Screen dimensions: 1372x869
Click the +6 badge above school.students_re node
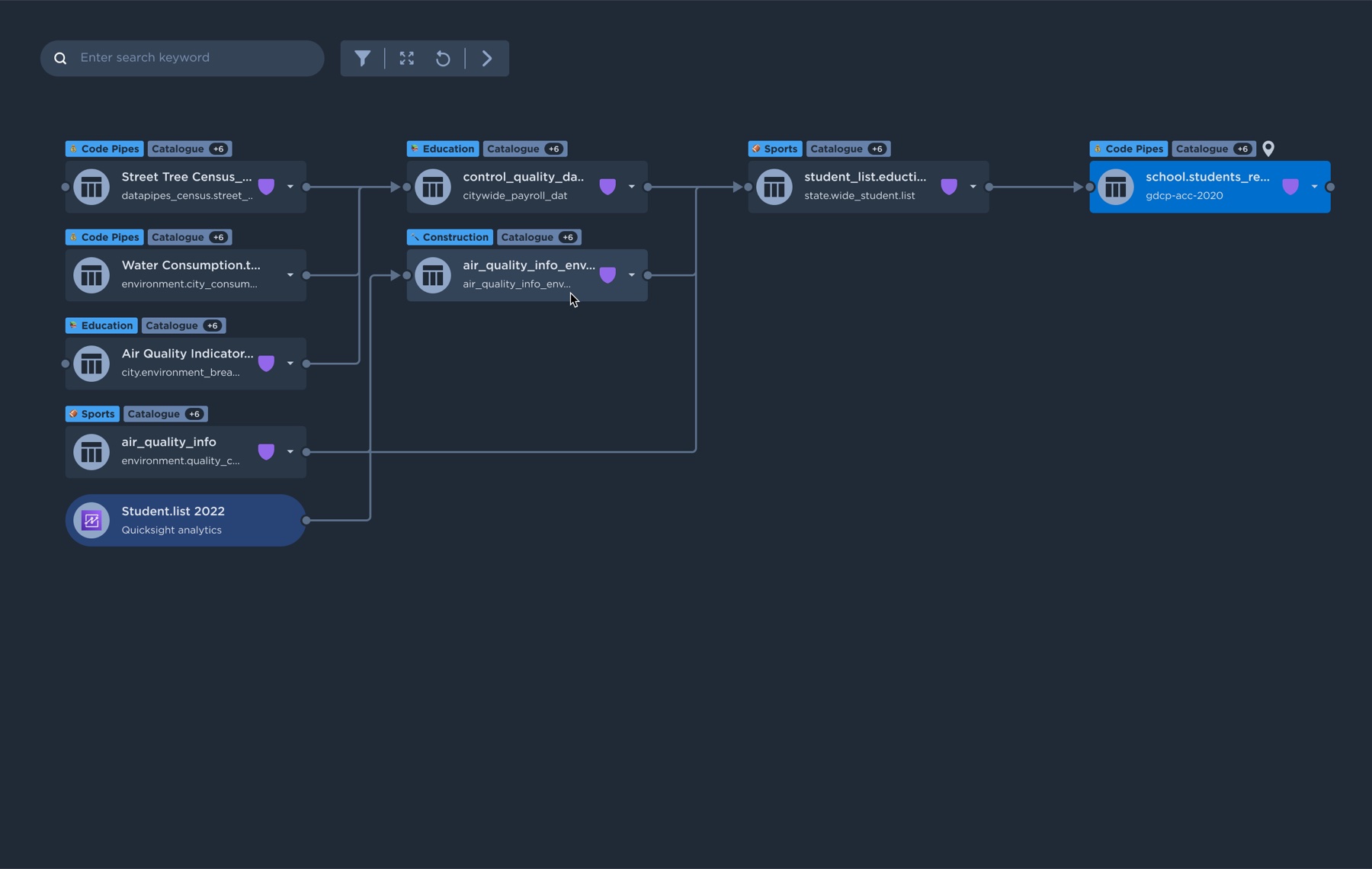pos(1243,149)
